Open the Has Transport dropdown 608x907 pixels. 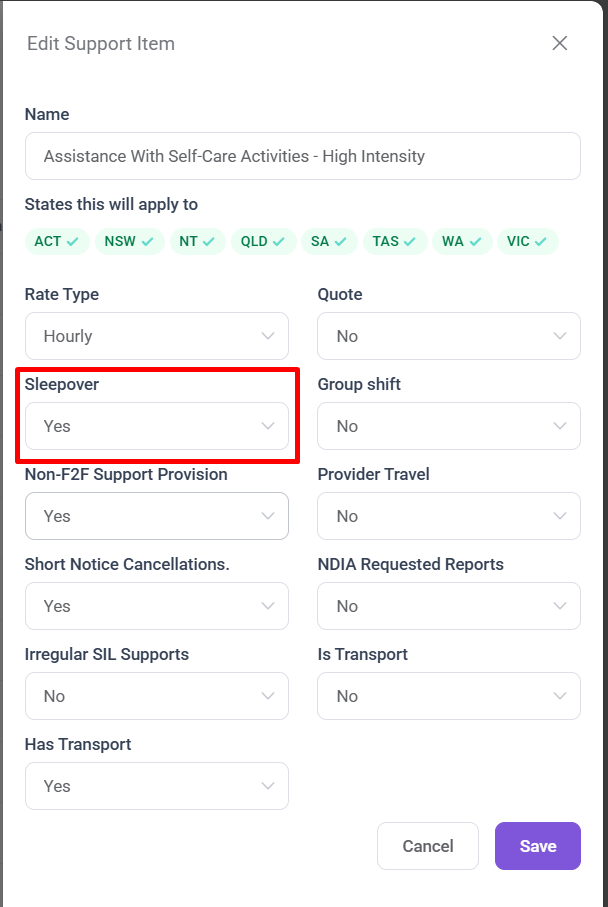pyautogui.click(x=156, y=786)
